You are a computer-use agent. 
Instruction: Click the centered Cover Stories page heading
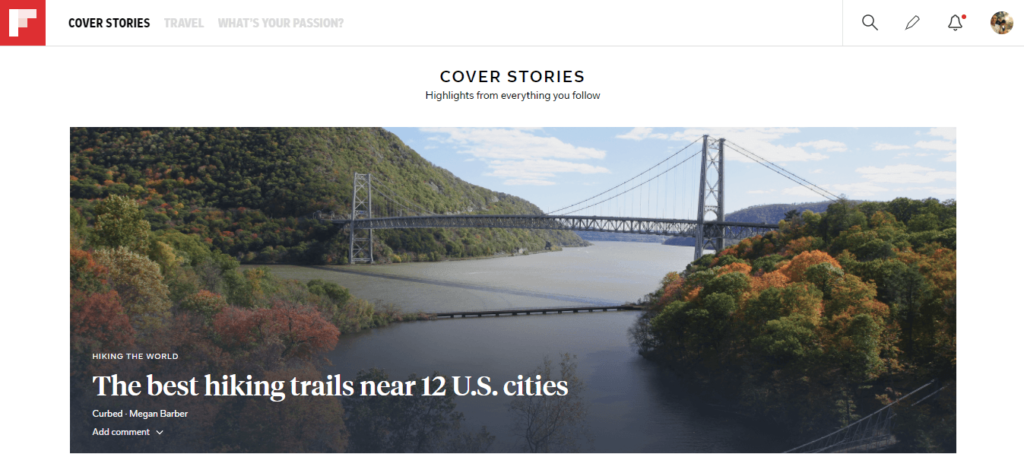tap(512, 76)
